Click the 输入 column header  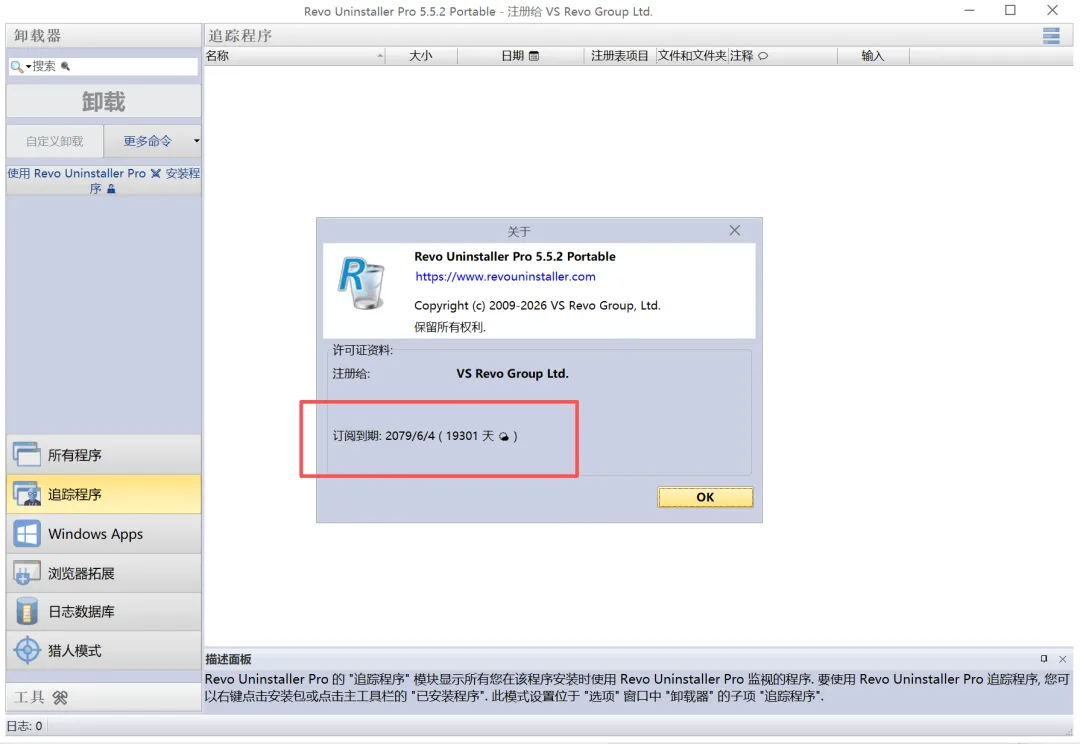[873, 56]
